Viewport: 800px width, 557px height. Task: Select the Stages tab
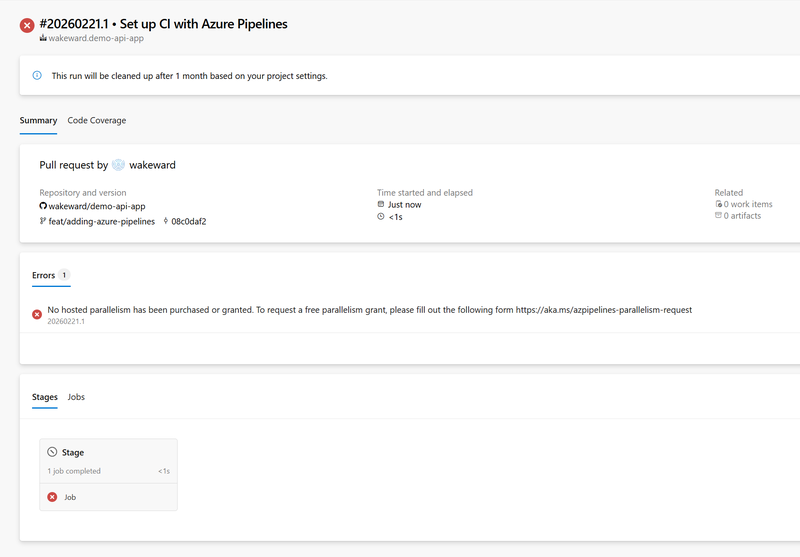[44, 397]
